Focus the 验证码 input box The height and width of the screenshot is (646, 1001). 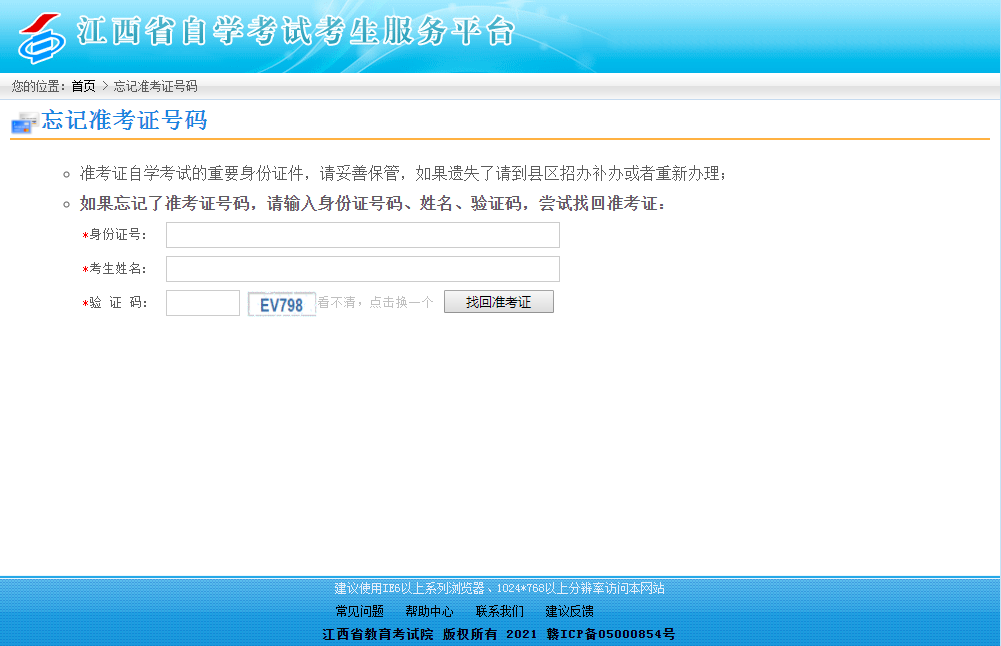click(x=202, y=303)
